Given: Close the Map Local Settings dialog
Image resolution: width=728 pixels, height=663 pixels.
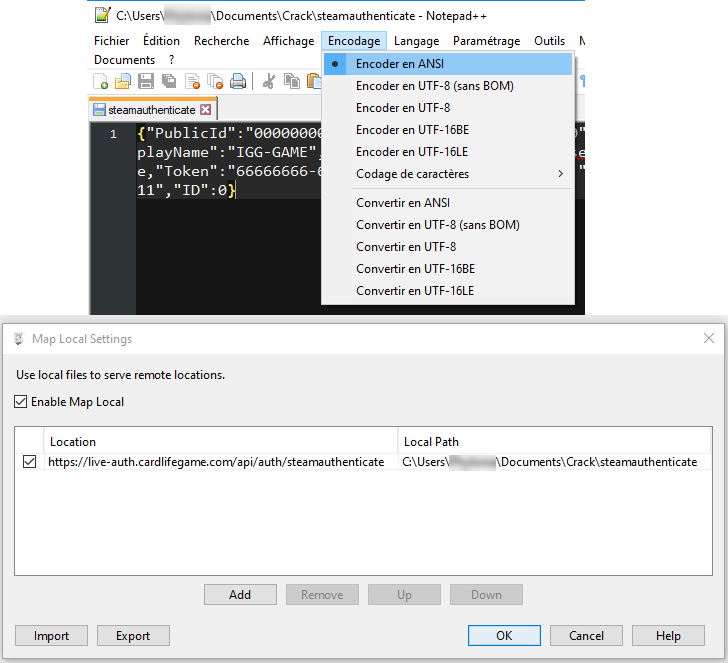Looking at the screenshot, I should click(x=708, y=338).
